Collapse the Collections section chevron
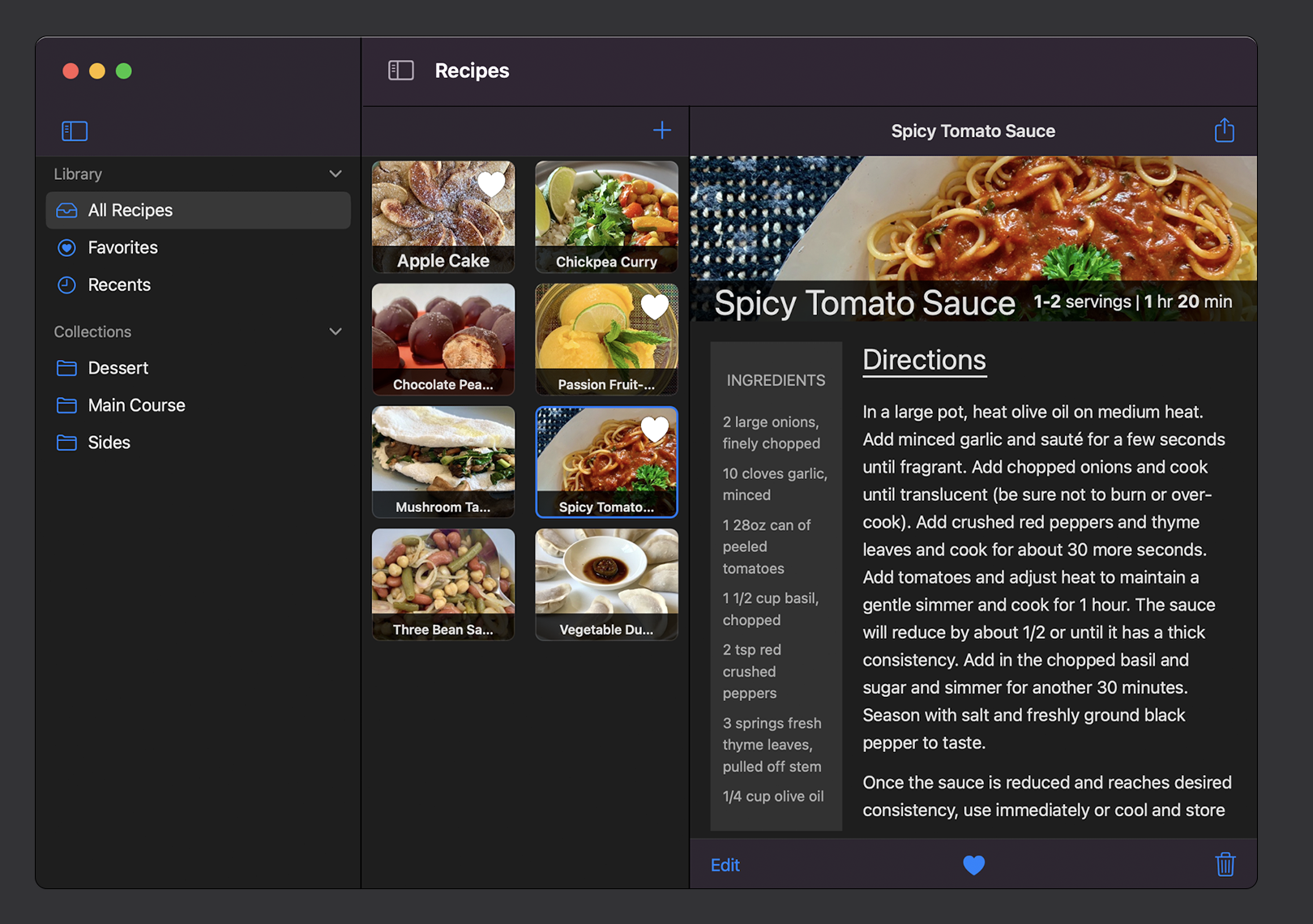The height and width of the screenshot is (924, 1313). click(x=336, y=332)
